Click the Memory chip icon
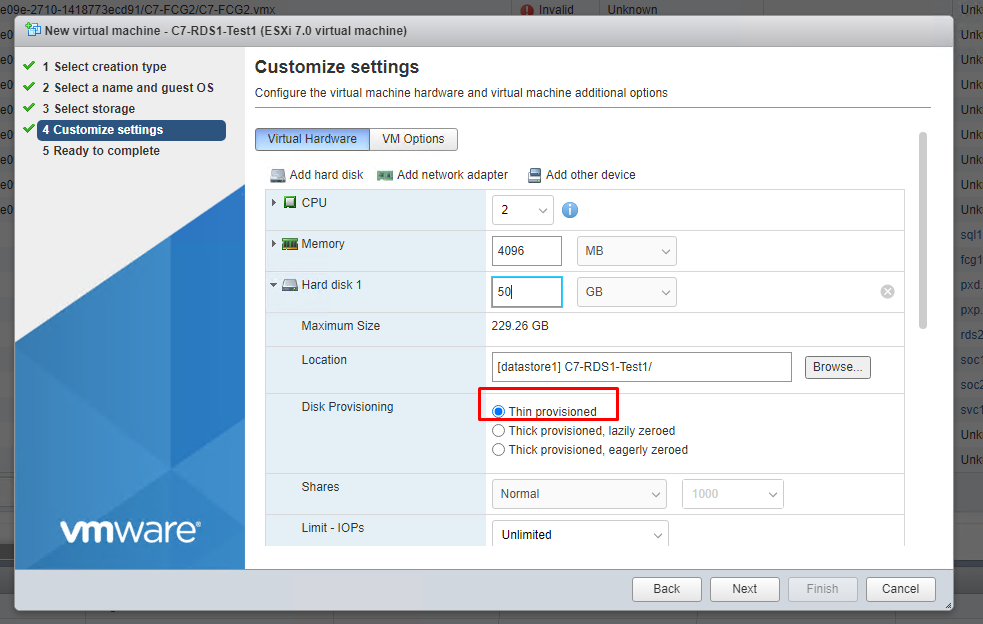Viewport: 983px width, 624px height. pos(290,244)
